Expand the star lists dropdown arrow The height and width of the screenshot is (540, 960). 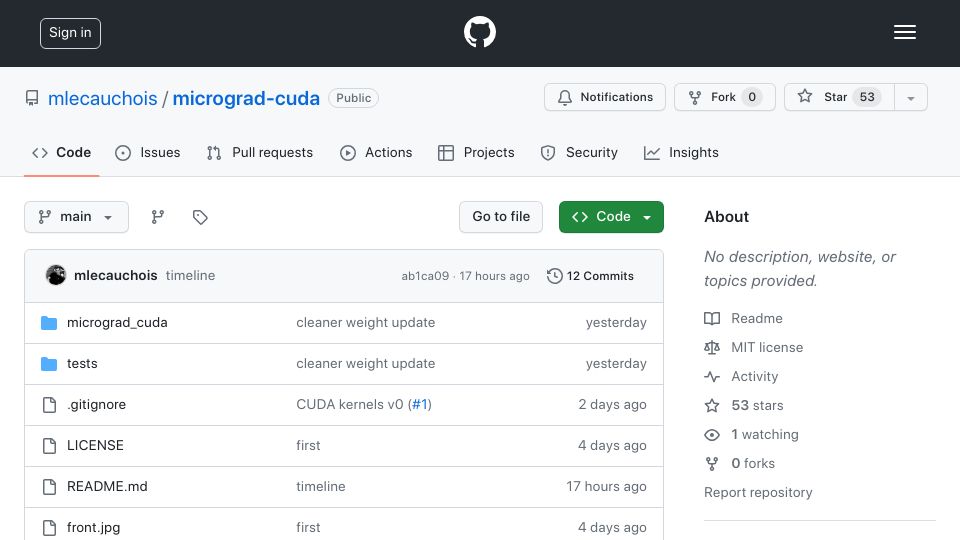911,98
